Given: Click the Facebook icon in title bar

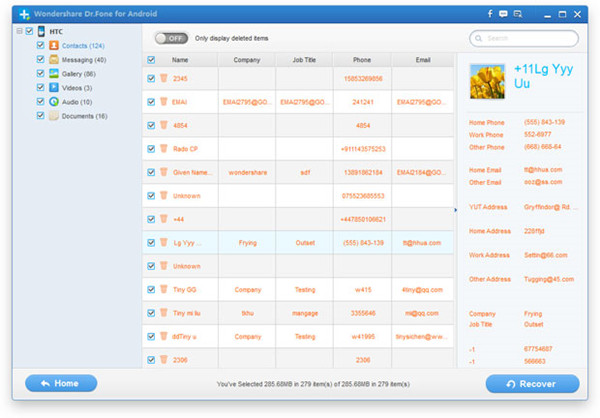Looking at the screenshot, I should click(490, 14).
